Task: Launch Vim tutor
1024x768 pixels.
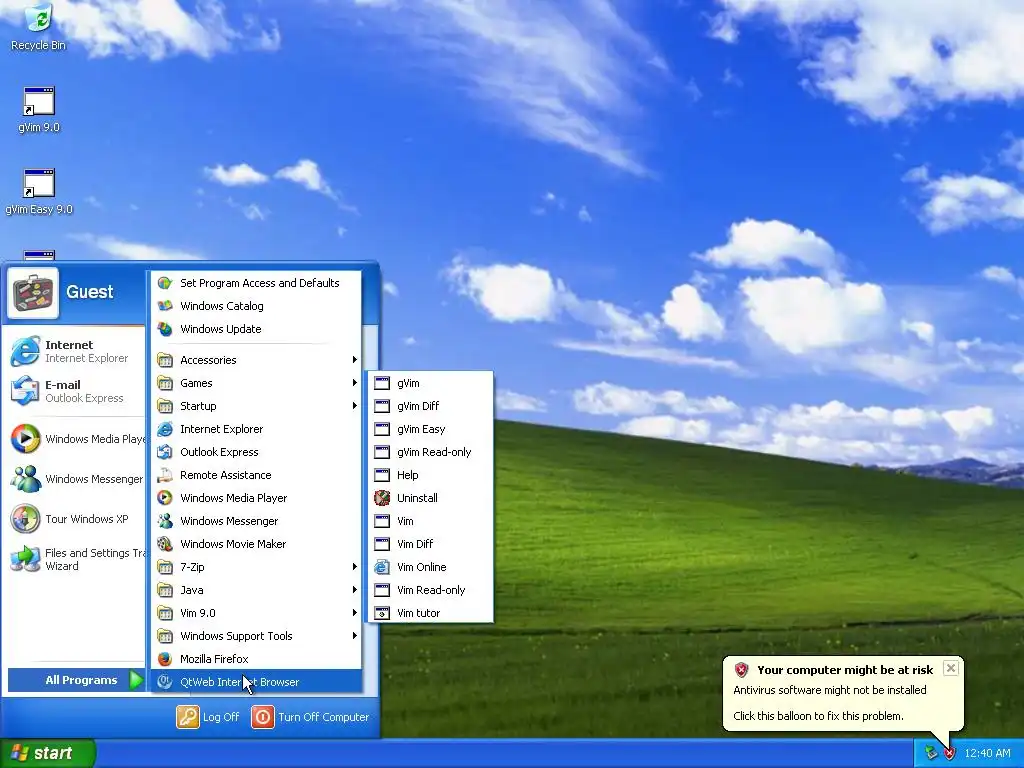Action: [430, 613]
